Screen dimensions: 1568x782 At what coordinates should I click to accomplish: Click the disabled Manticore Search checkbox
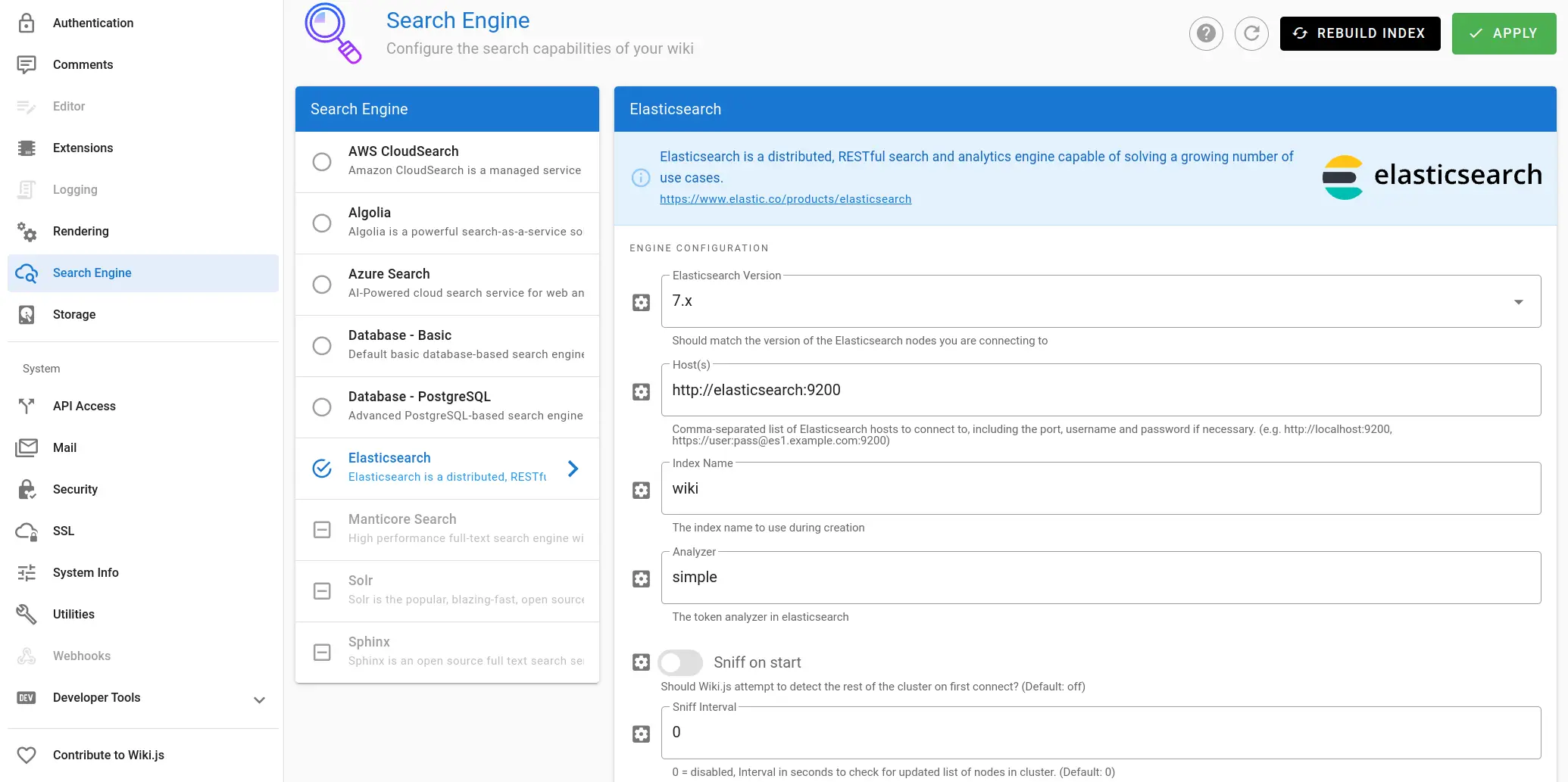[322, 530]
